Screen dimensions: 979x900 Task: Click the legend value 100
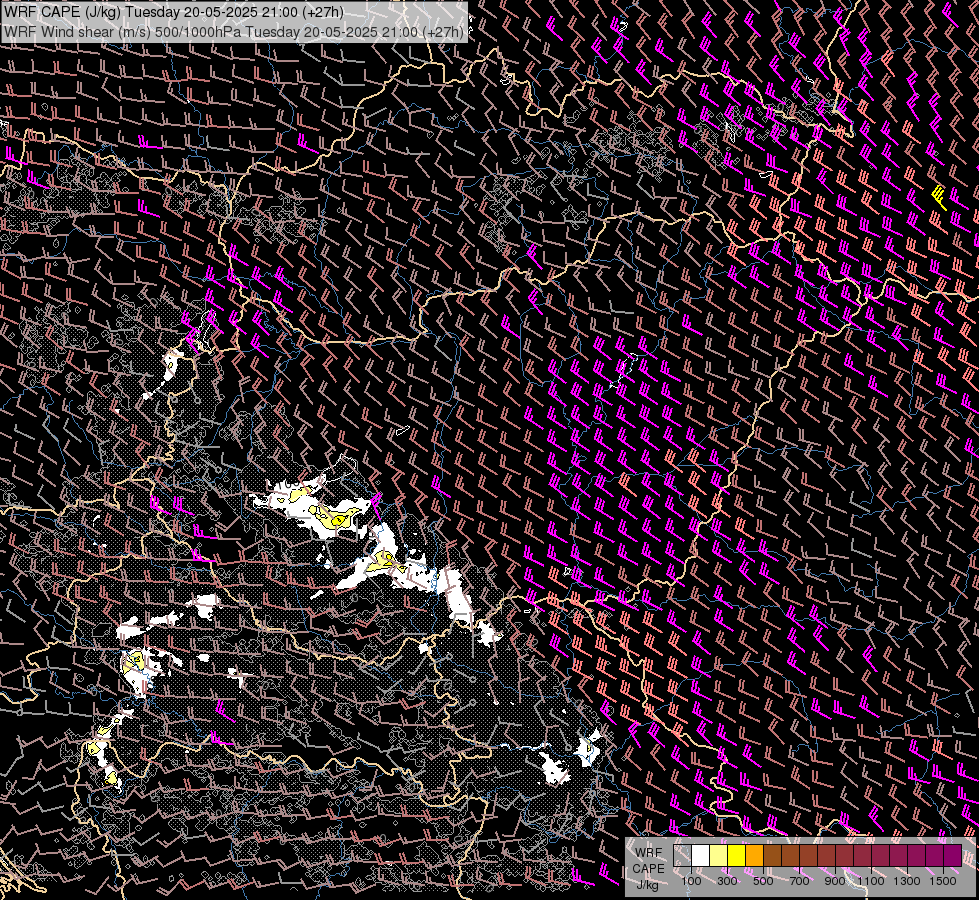[691, 881]
